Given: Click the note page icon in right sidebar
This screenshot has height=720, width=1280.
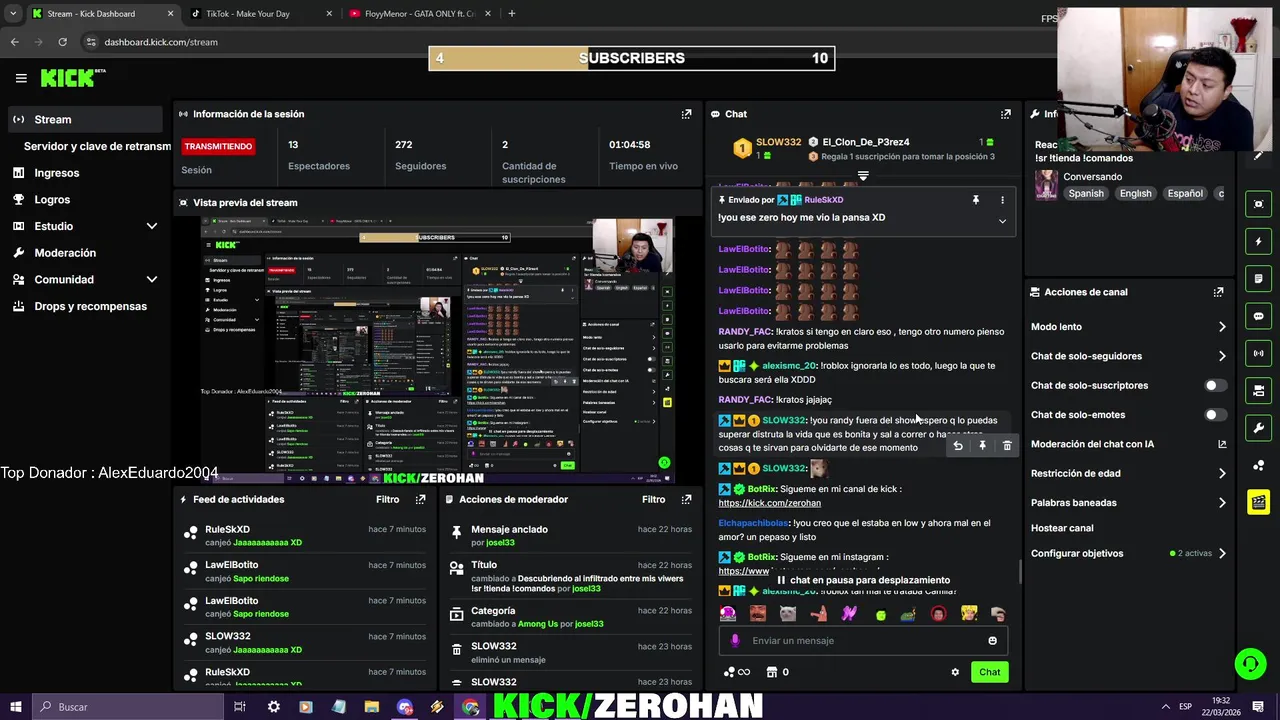Looking at the screenshot, I should click(1258, 278).
